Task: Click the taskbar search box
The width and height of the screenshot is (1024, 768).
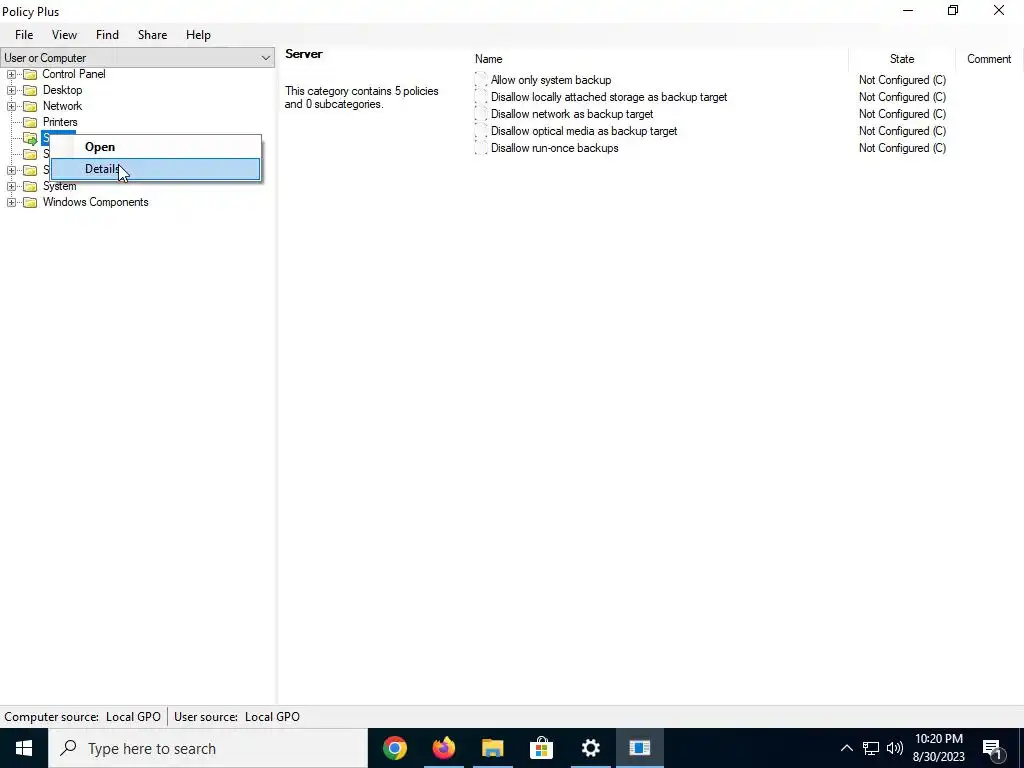Action: [208, 748]
